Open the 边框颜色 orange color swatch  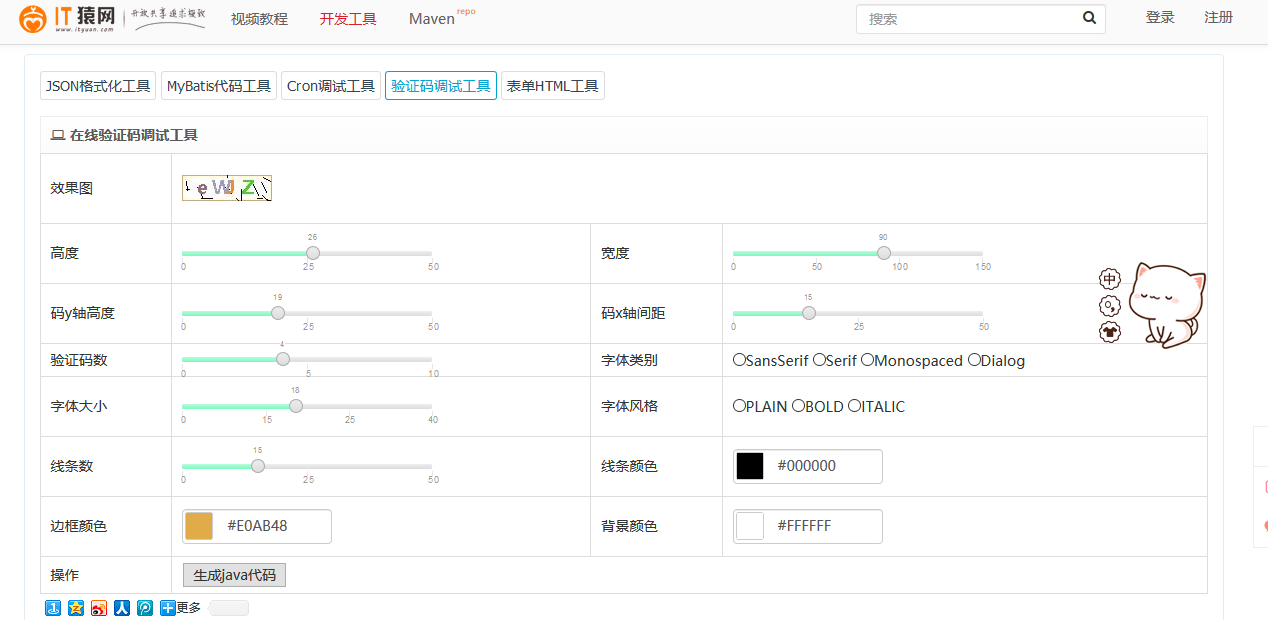coord(199,526)
